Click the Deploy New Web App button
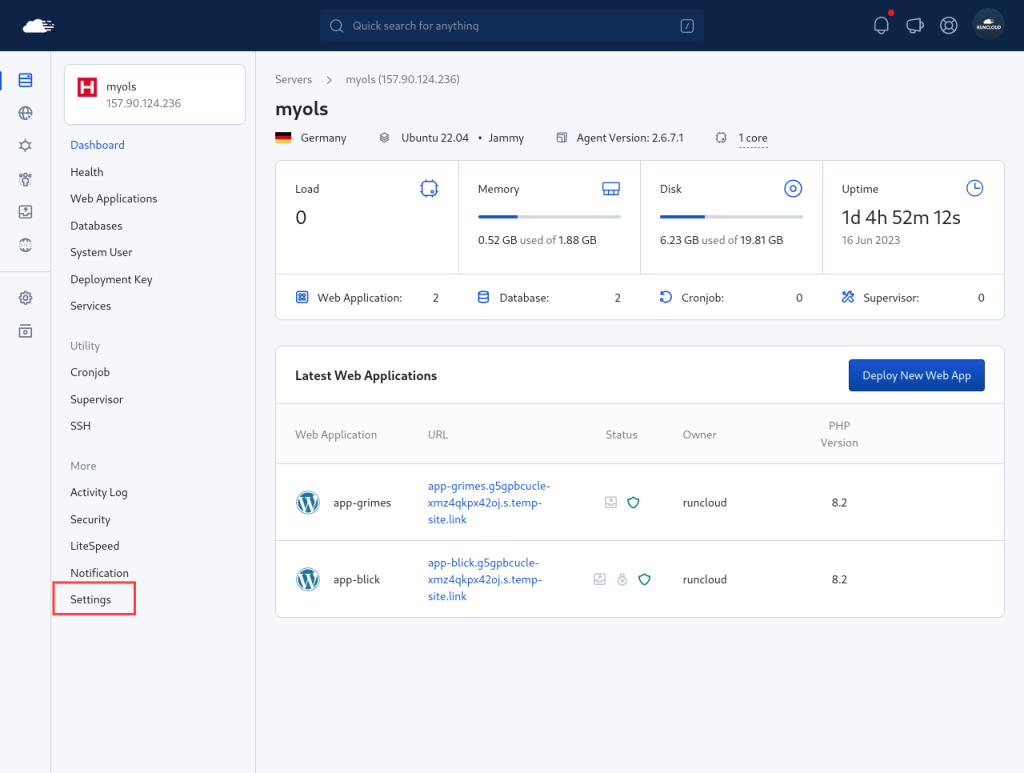 pyautogui.click(x=916, y=375)
